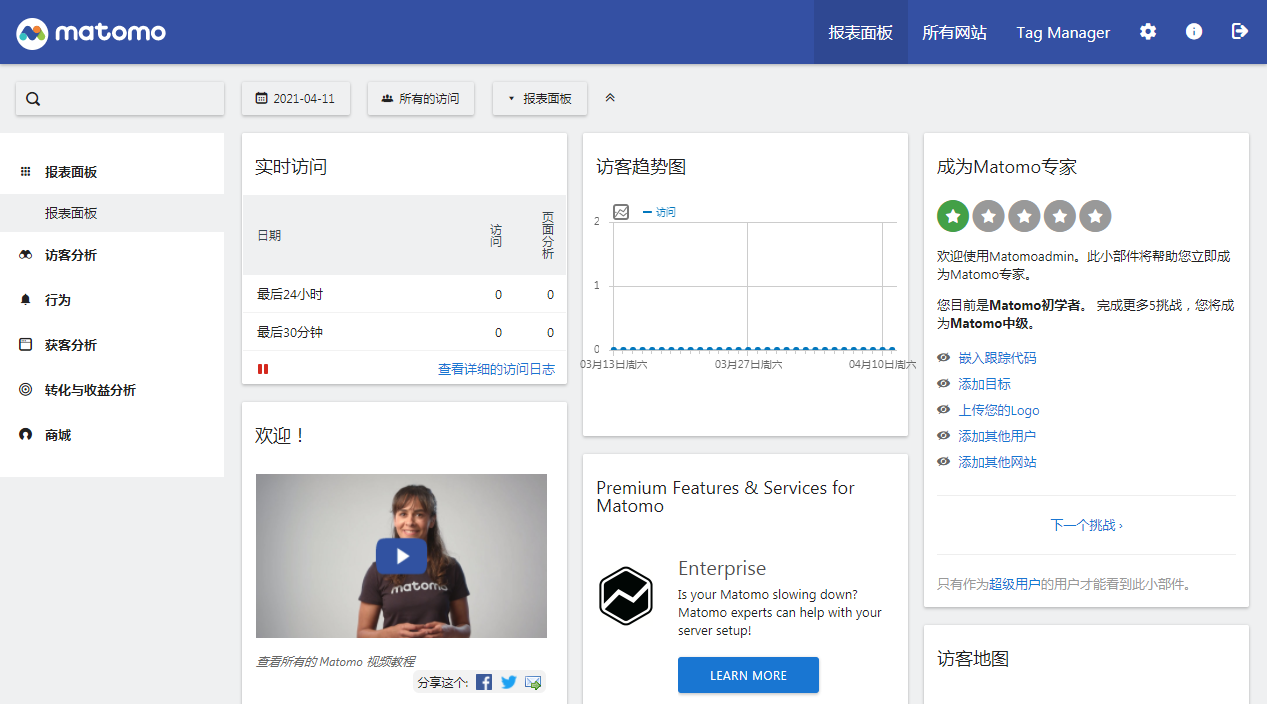Open the 添加其他网站 link

tap(998, 462)
